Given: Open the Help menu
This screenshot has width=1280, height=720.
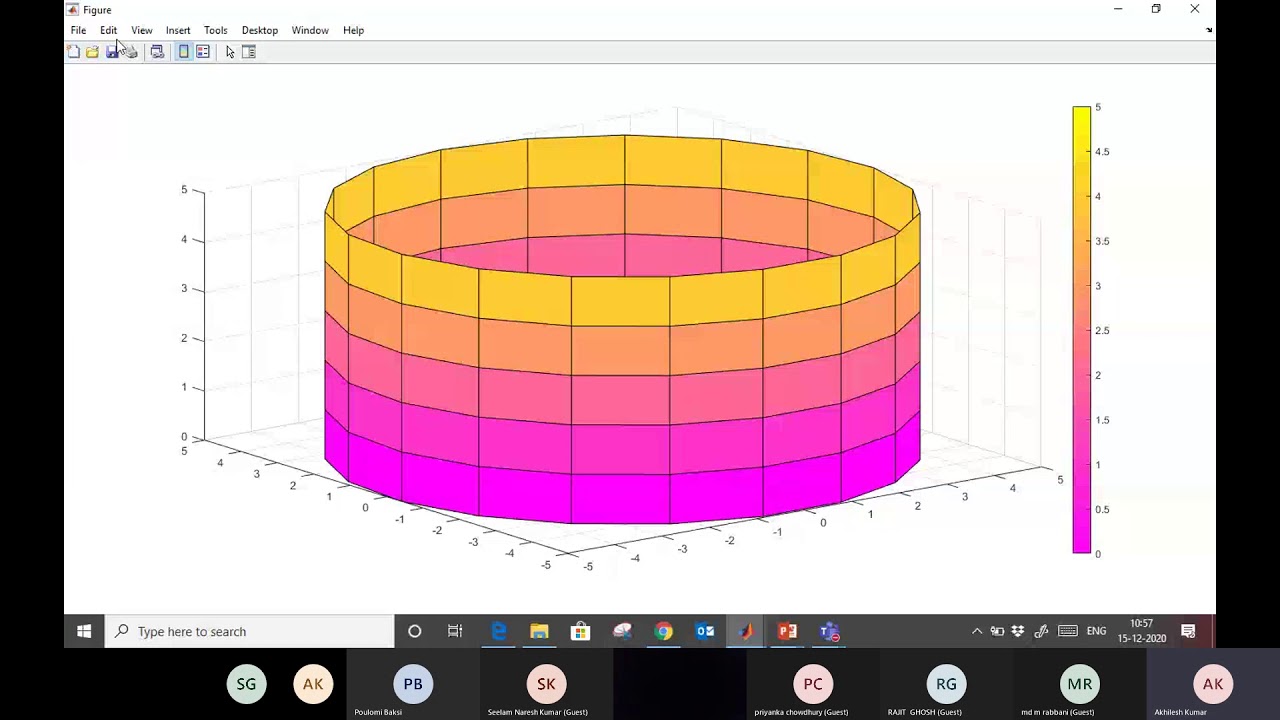Looking at the screenshot, I should pos(353,30).
